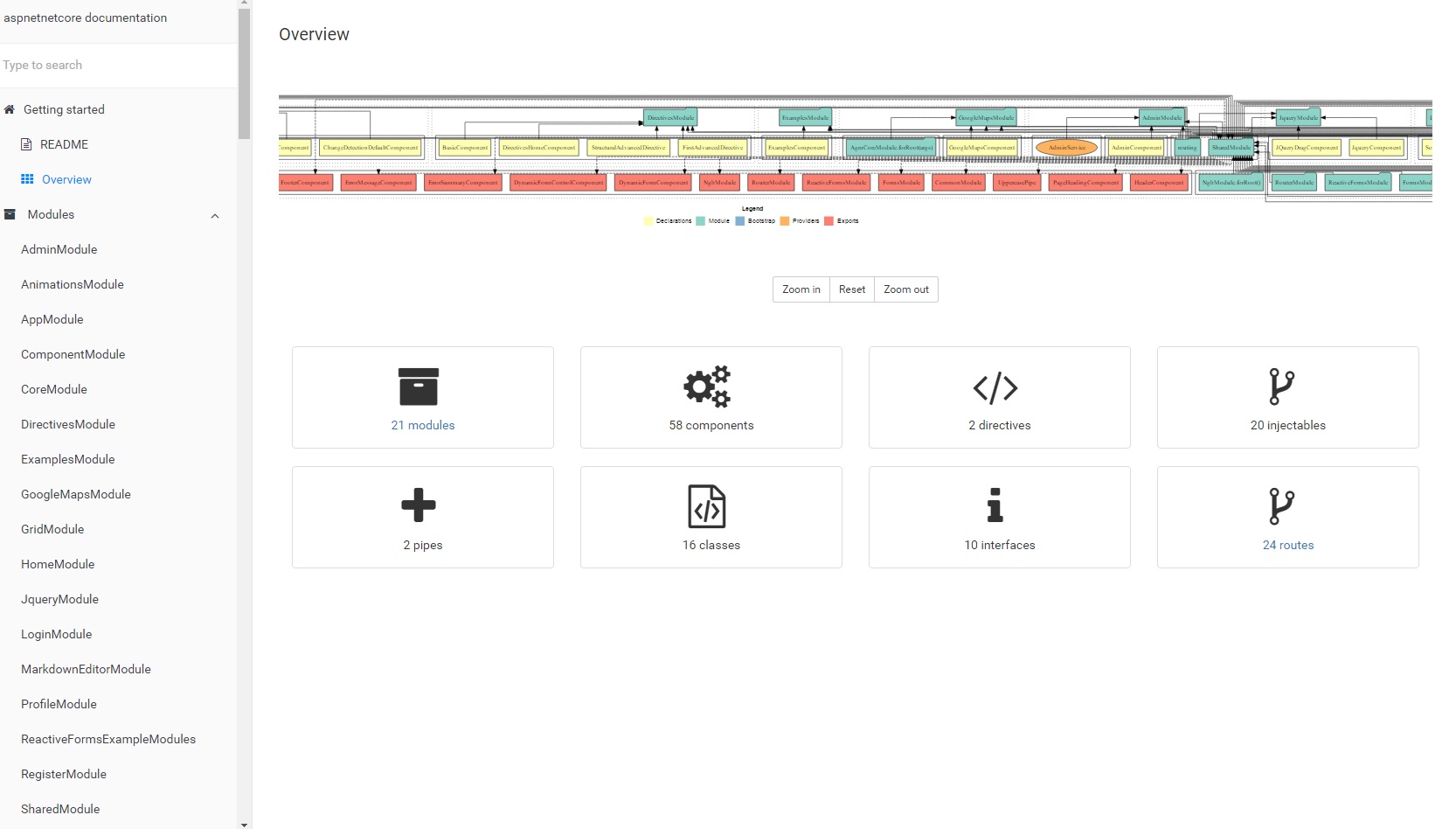Open AnimationsModule in the sidebar

(x=73, y=284)
